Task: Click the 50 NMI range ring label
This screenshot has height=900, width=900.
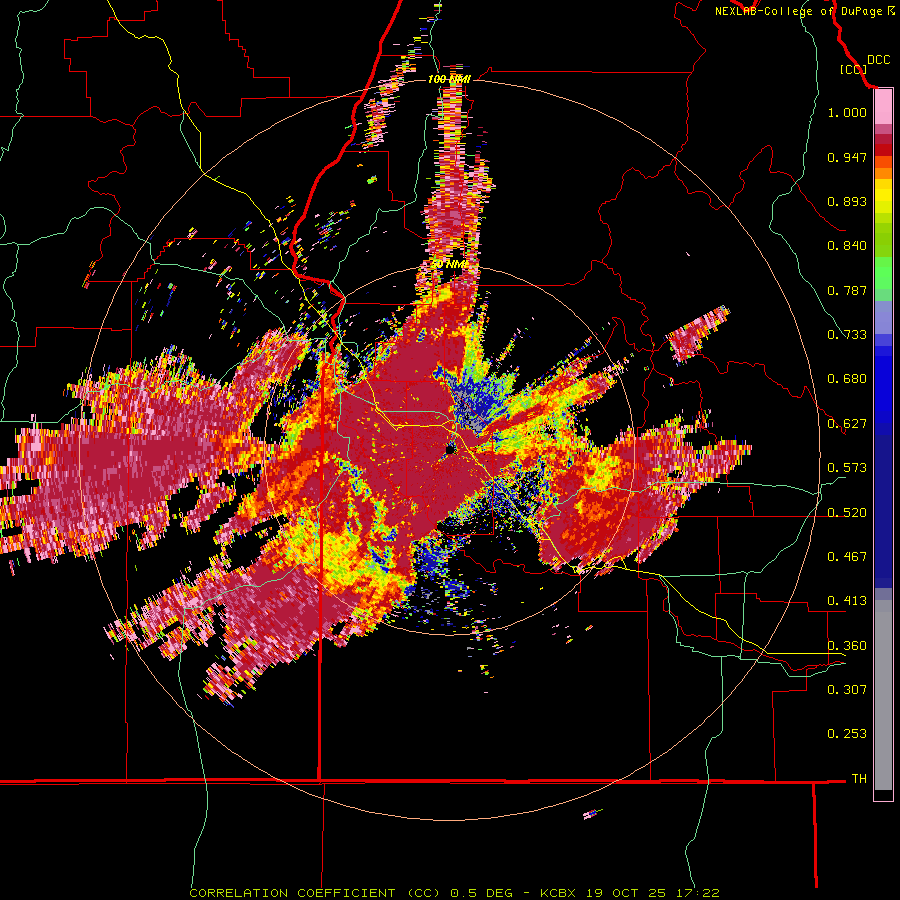Action: point(449,264)
